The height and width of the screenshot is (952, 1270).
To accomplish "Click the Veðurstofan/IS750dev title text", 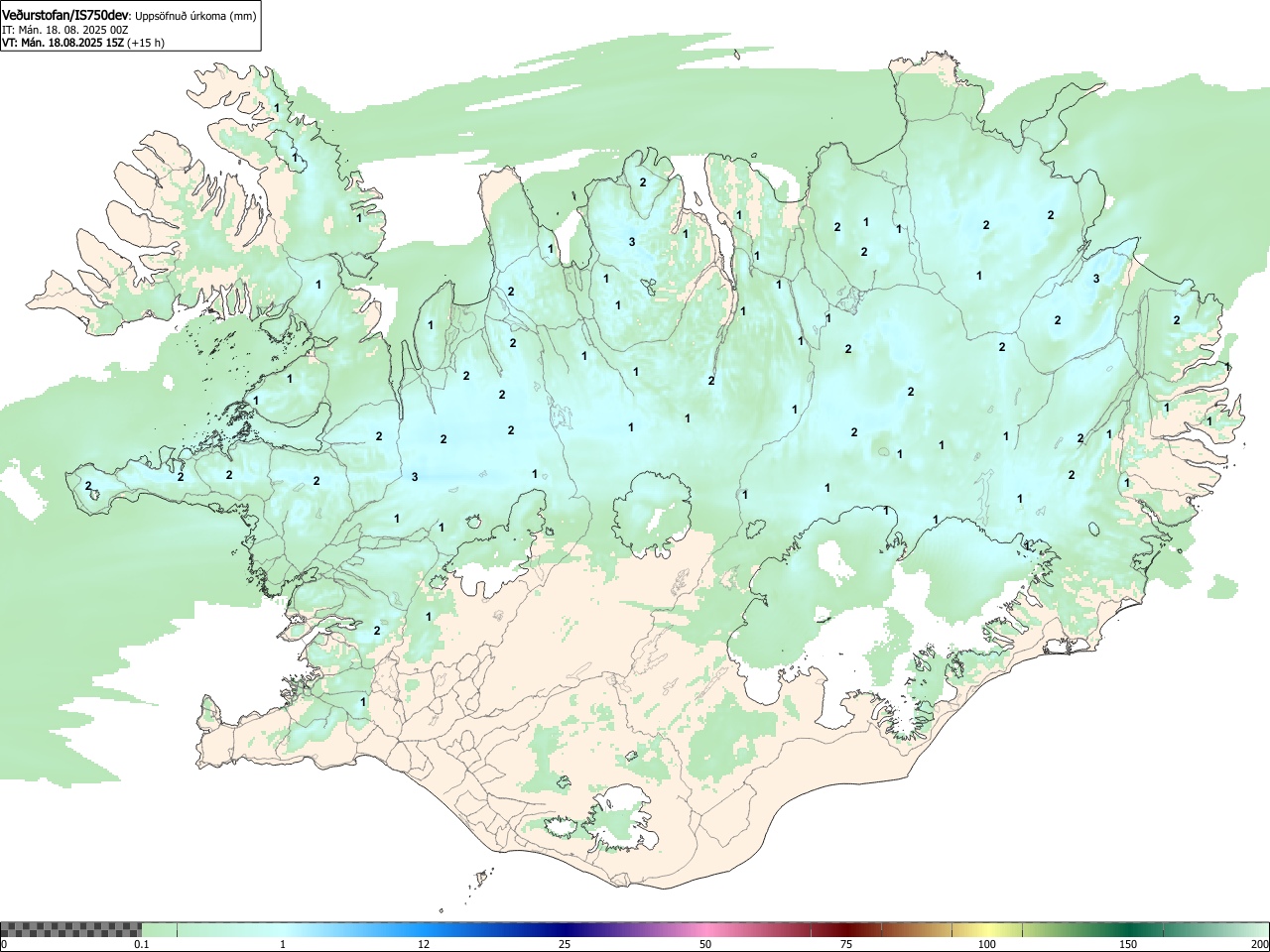I will 65,15.
